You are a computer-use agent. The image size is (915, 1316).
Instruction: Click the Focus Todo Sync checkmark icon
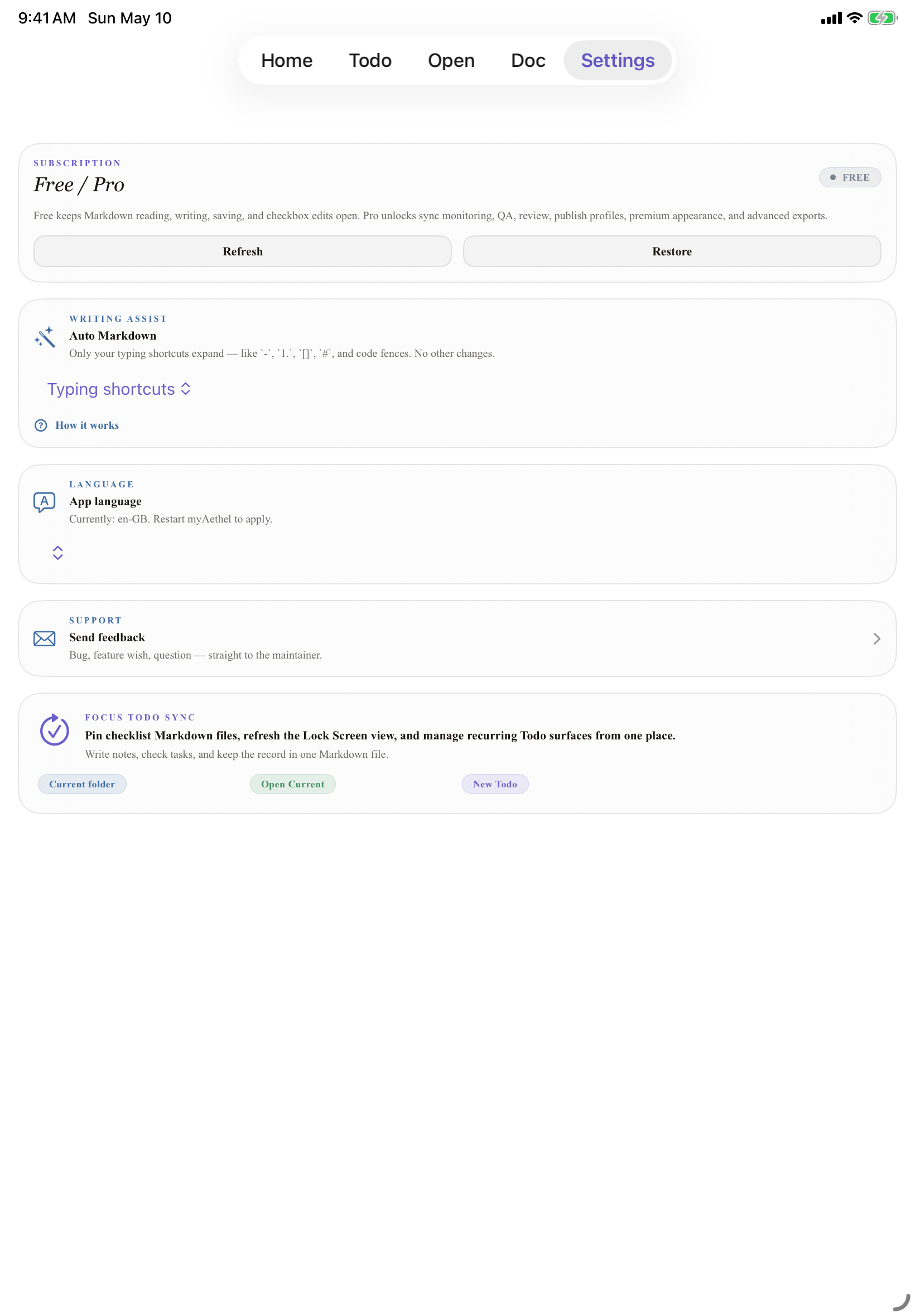point(55,729)
